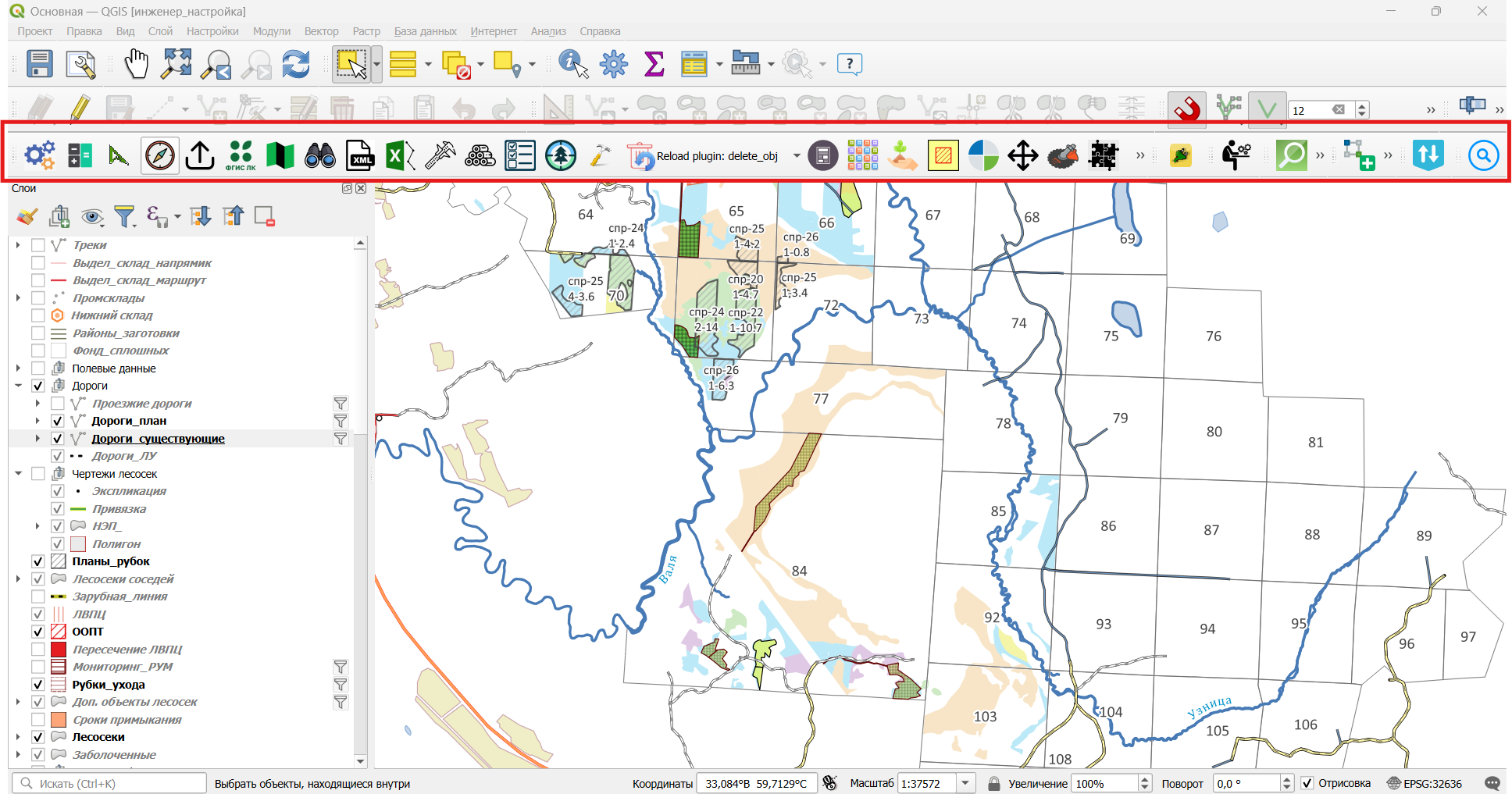
Task: Click the EPSG:32636 projection button
Action: tap(1425, 783)
